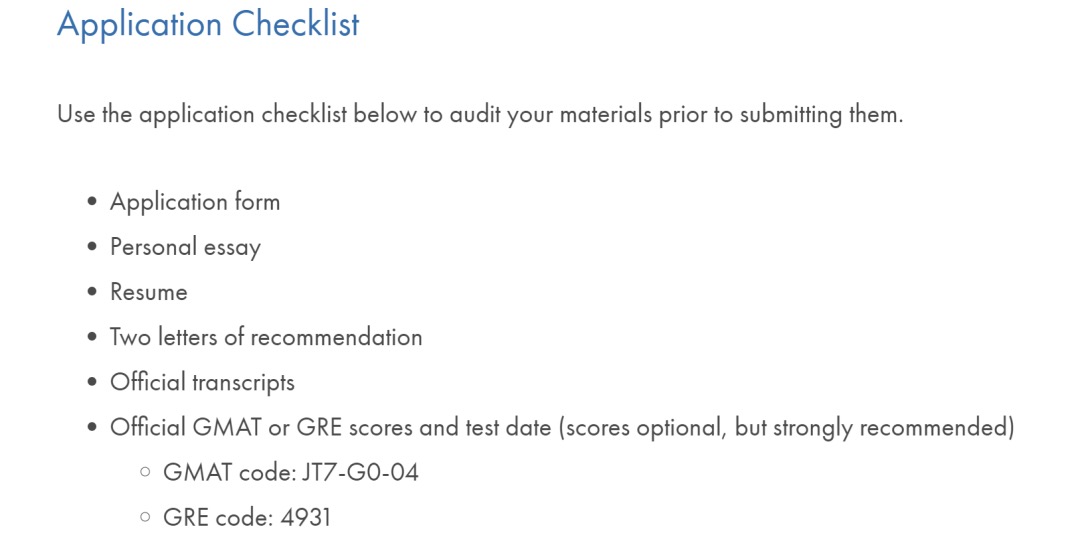The image size is (1080, 545).
Task: Click the bullet beside Official transcripts
Action: click(x=92, y=382)
